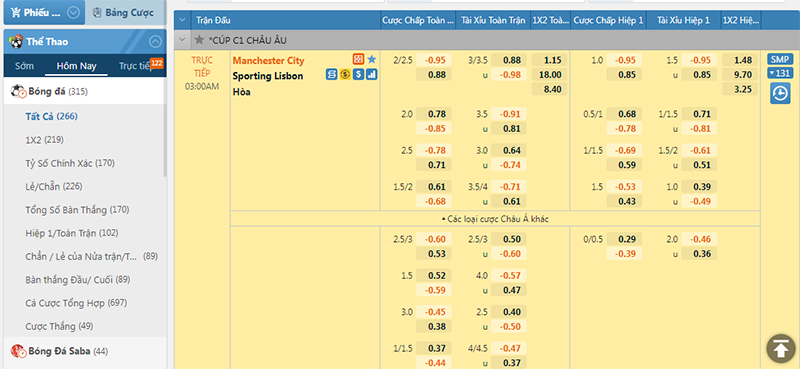The width and height of the screenshot is (800, 369).
Task: Open the 1X2 (219) market list
Action: [x=44, y=140]
